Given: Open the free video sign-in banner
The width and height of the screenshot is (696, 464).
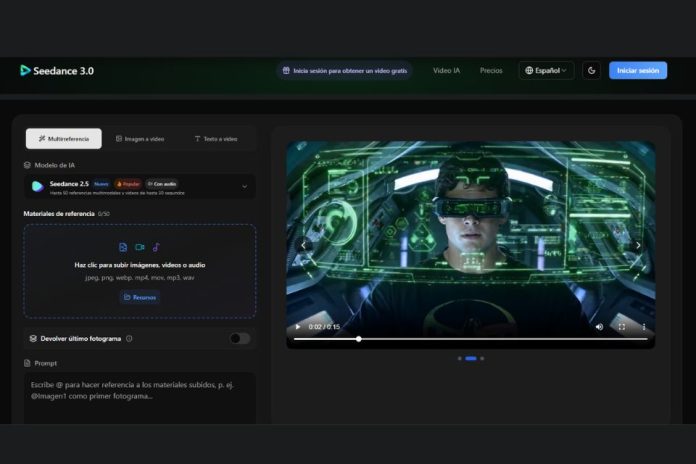Looking at the screenshot, I should point(345,71).
